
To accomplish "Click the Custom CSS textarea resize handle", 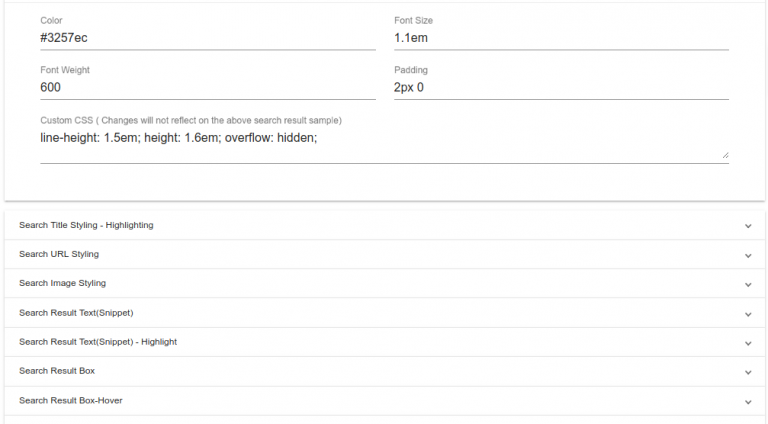I will [x=725, y=155].
